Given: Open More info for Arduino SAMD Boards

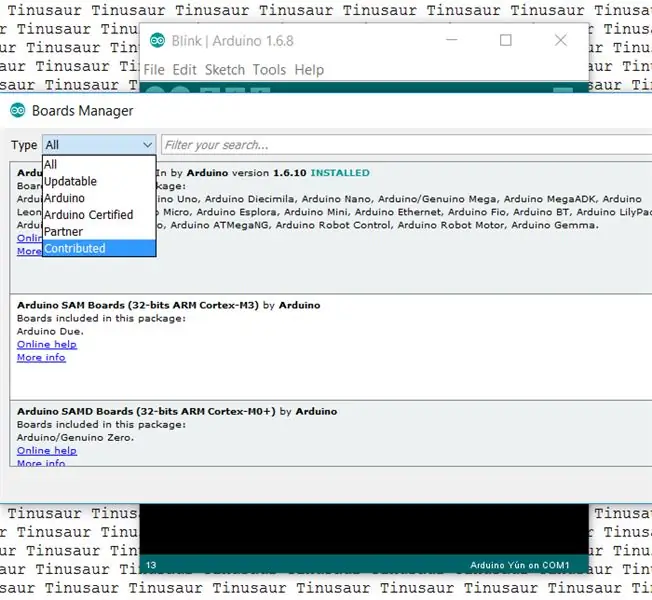Looking at the screenshot, I should [x=41, y=463].
